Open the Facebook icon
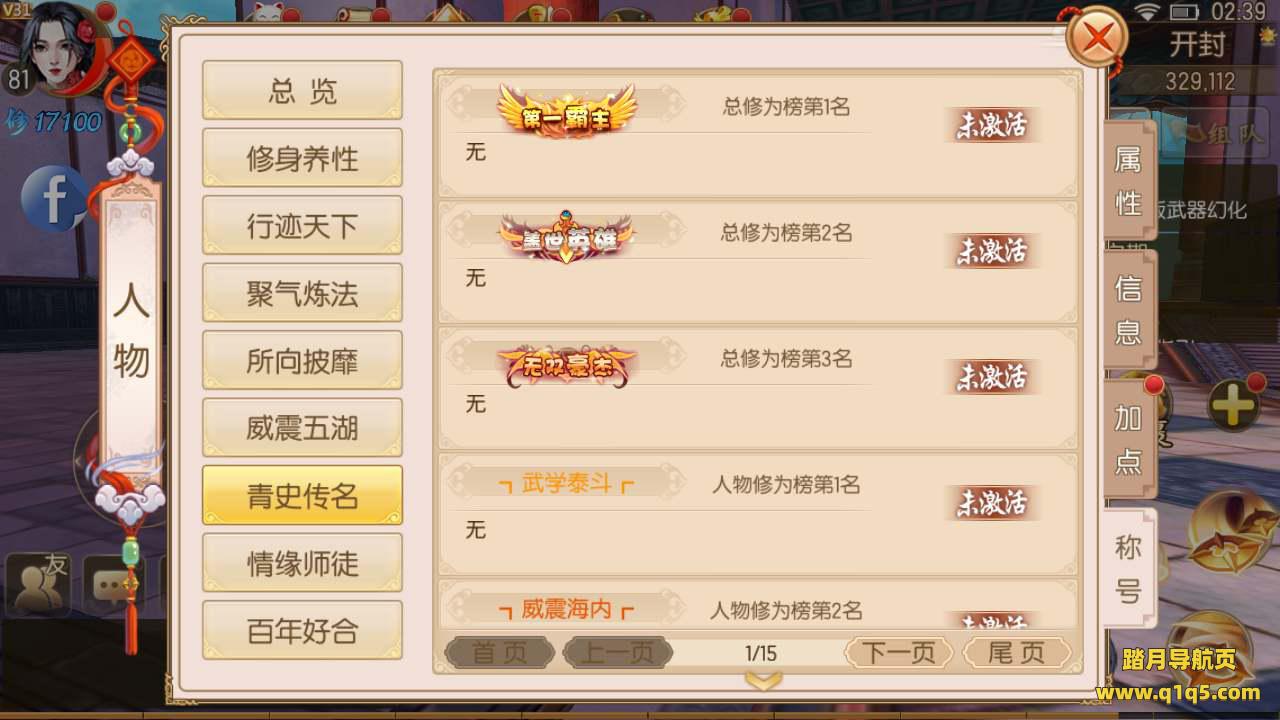The height and width of the screenshot is (720, 1280). (52, 199)
